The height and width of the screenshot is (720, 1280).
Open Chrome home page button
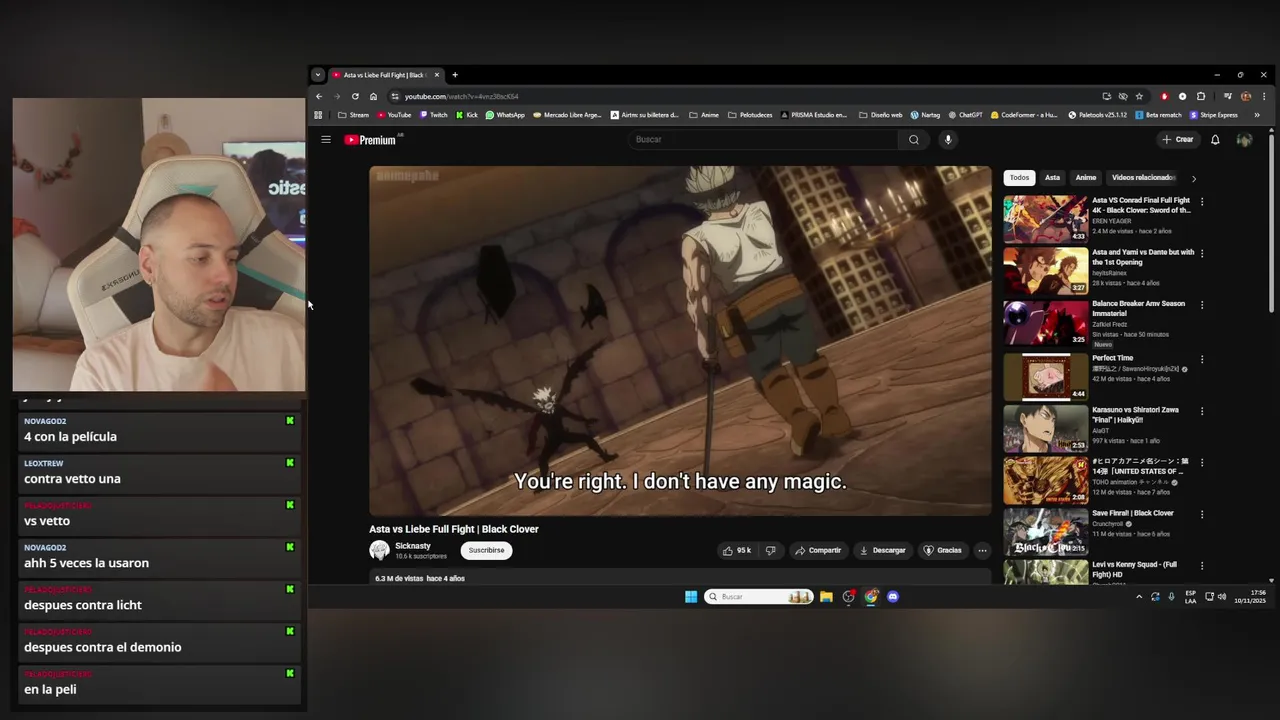point(373,97)
